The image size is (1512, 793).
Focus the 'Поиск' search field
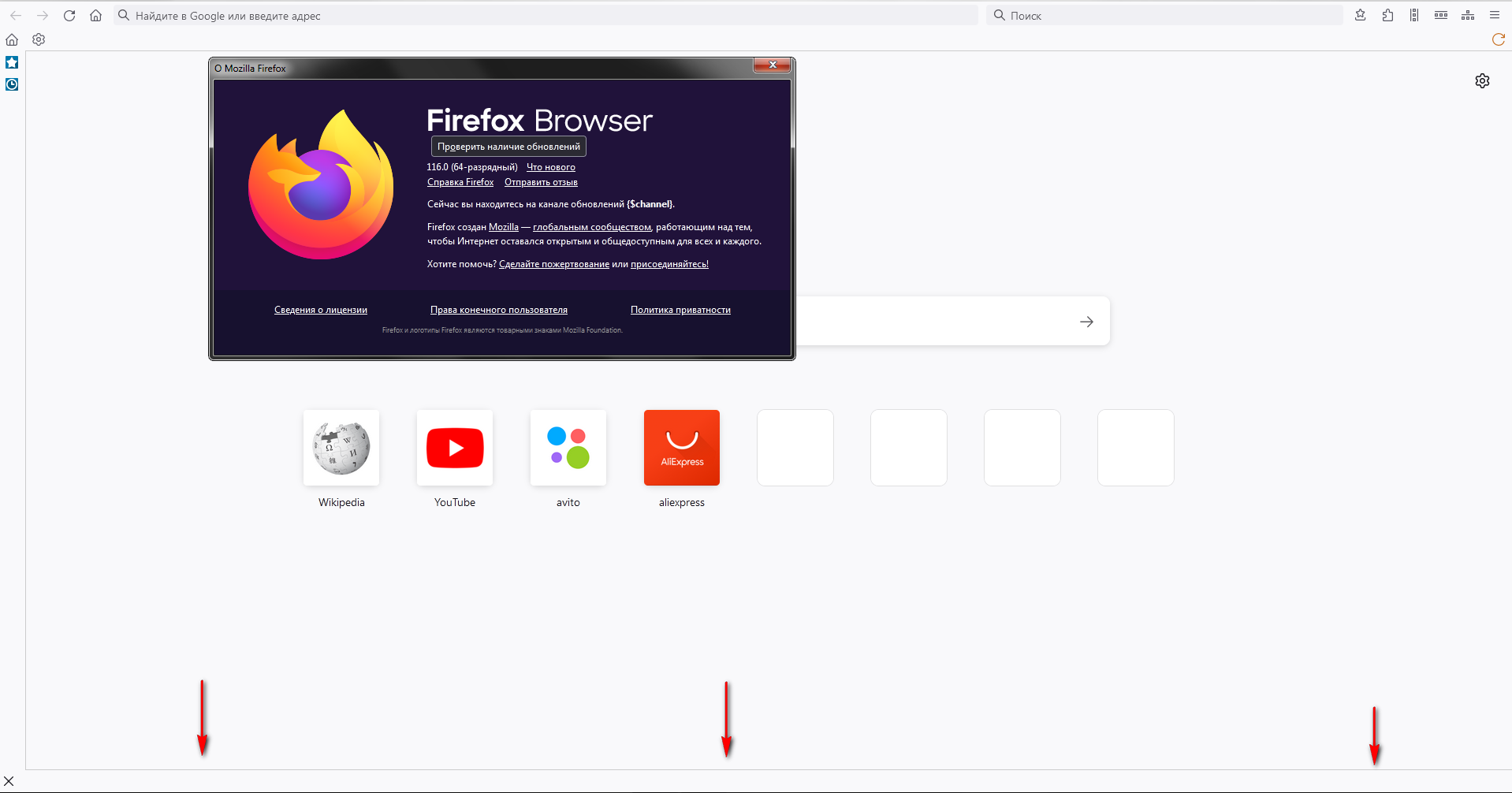(x=1164, y=15)
